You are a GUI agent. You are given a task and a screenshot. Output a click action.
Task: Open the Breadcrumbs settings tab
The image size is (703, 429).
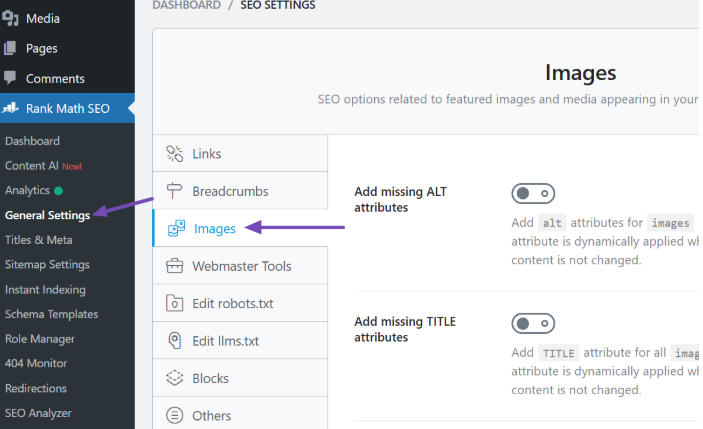pyautogui.click(x=240, y=191)
